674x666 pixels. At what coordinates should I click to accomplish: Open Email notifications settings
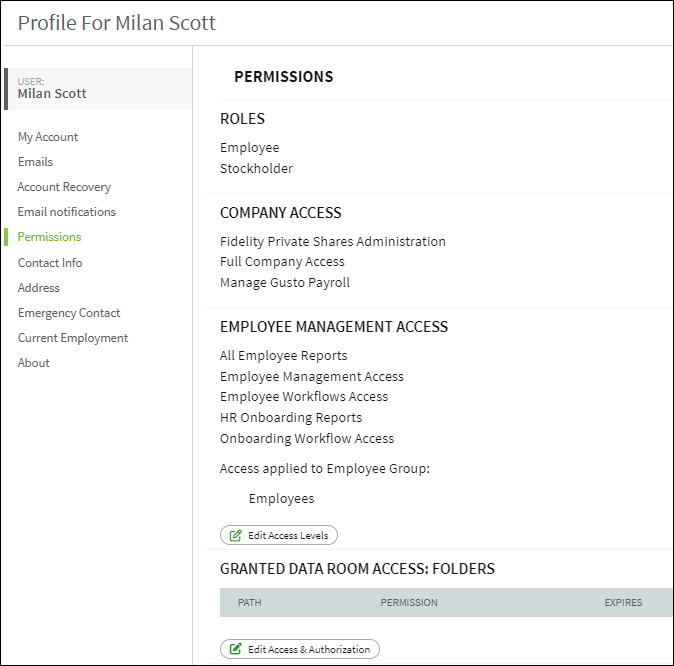tap(67, 212)
